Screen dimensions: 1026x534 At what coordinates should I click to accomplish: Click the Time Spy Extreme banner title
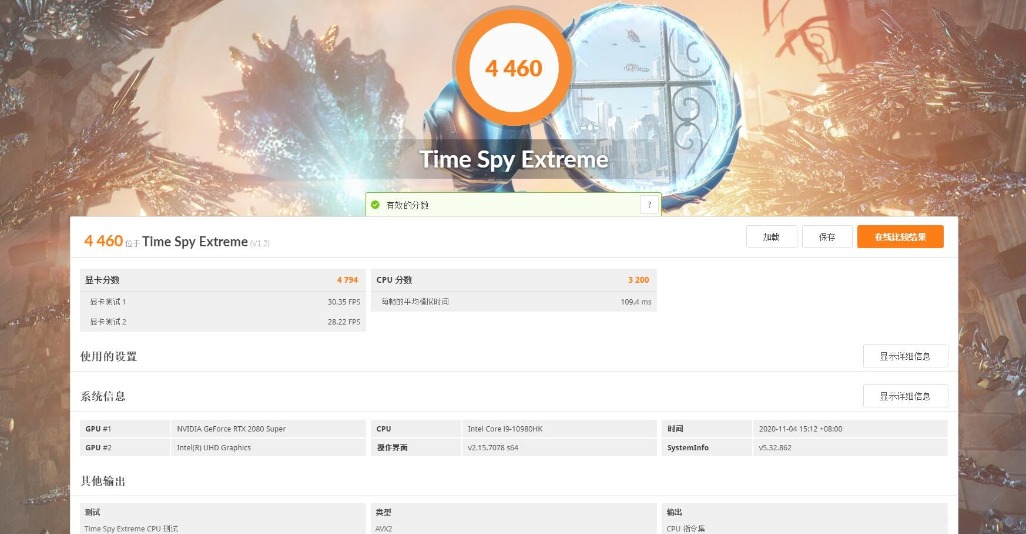click(x=514, y=159)
